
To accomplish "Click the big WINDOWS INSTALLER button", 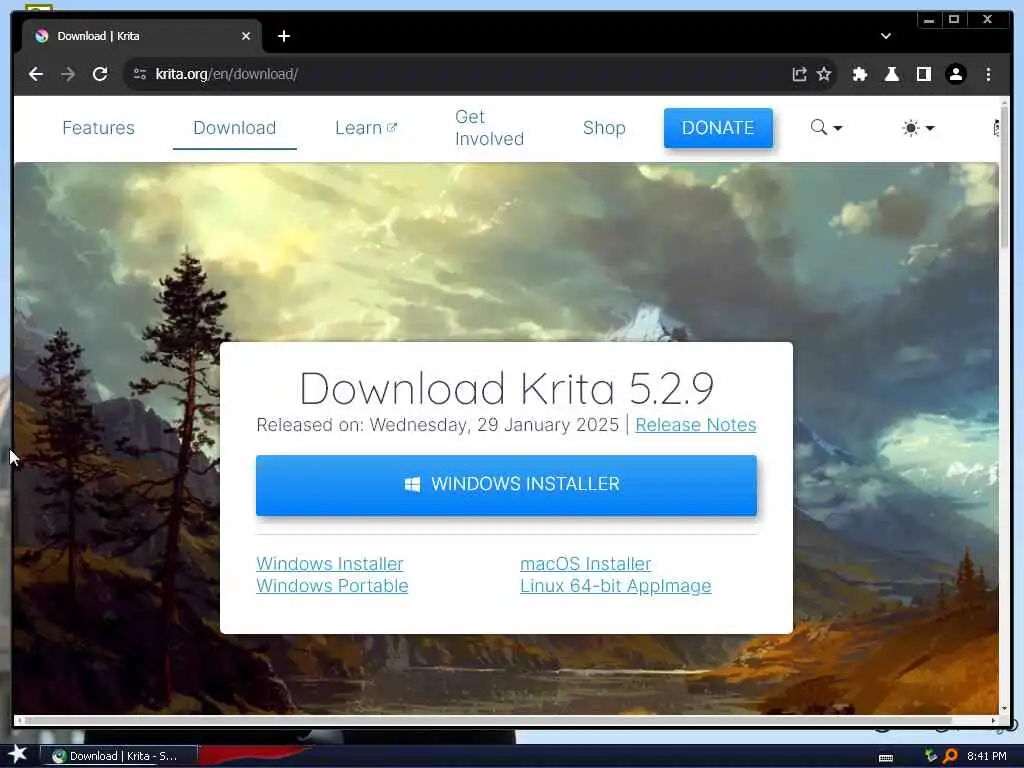I will pos(506,485).
